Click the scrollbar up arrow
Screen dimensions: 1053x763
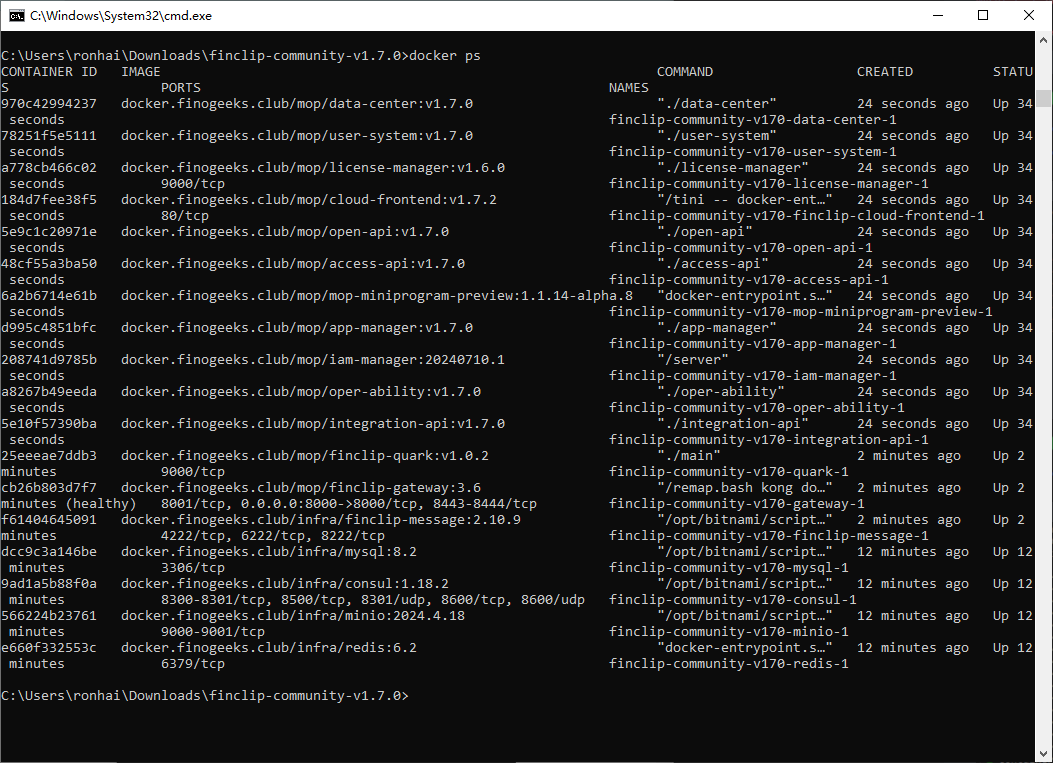coord(1044,40)
